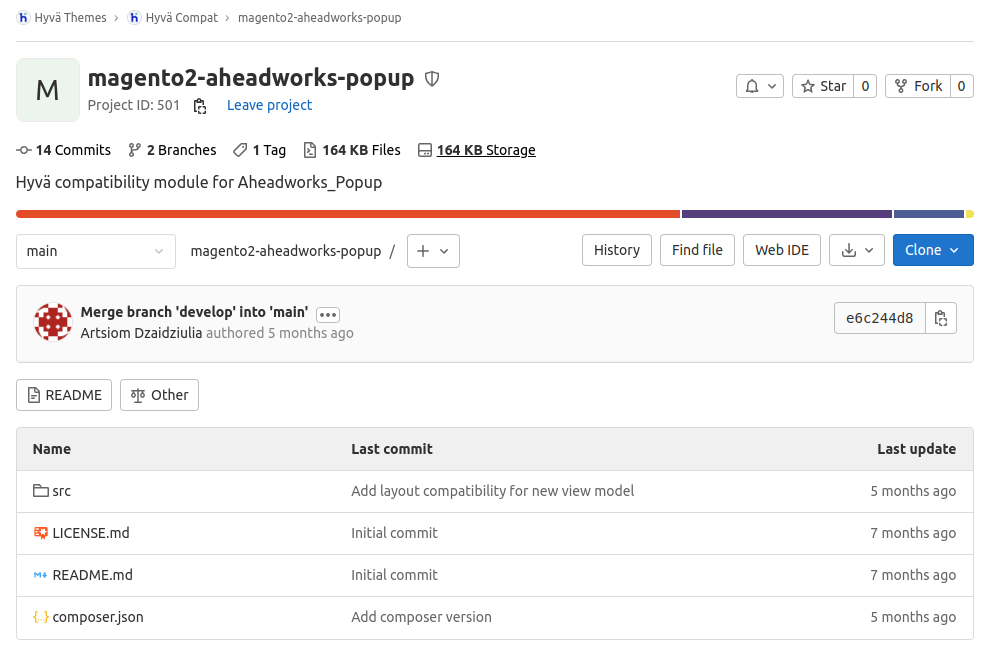This screenshot has width=981, height=653.
Task: Open LICENSE.md's 'Initial commit' link
Action: [x=394, y=534]
